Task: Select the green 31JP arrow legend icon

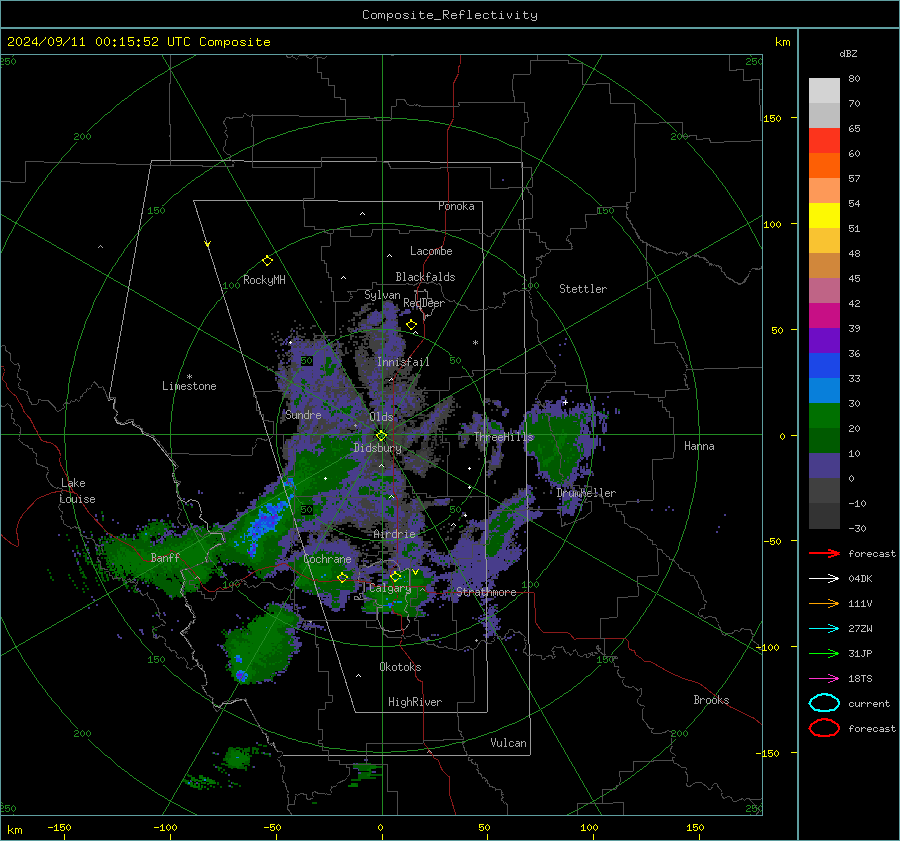Action: (x=824, y=653)
